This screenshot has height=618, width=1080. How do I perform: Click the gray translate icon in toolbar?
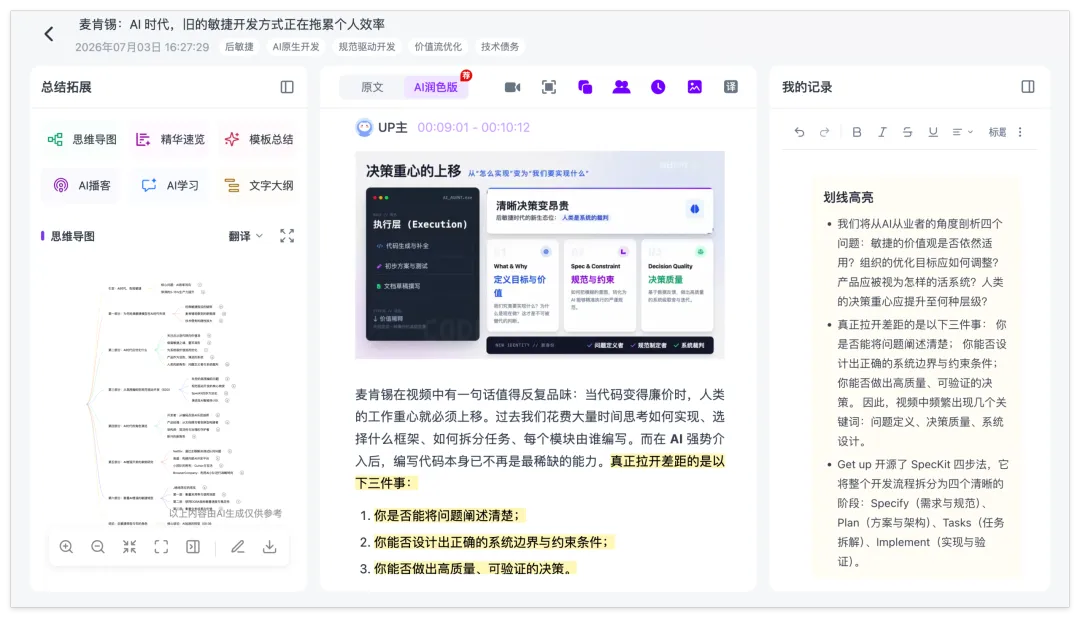pos(731,87)
